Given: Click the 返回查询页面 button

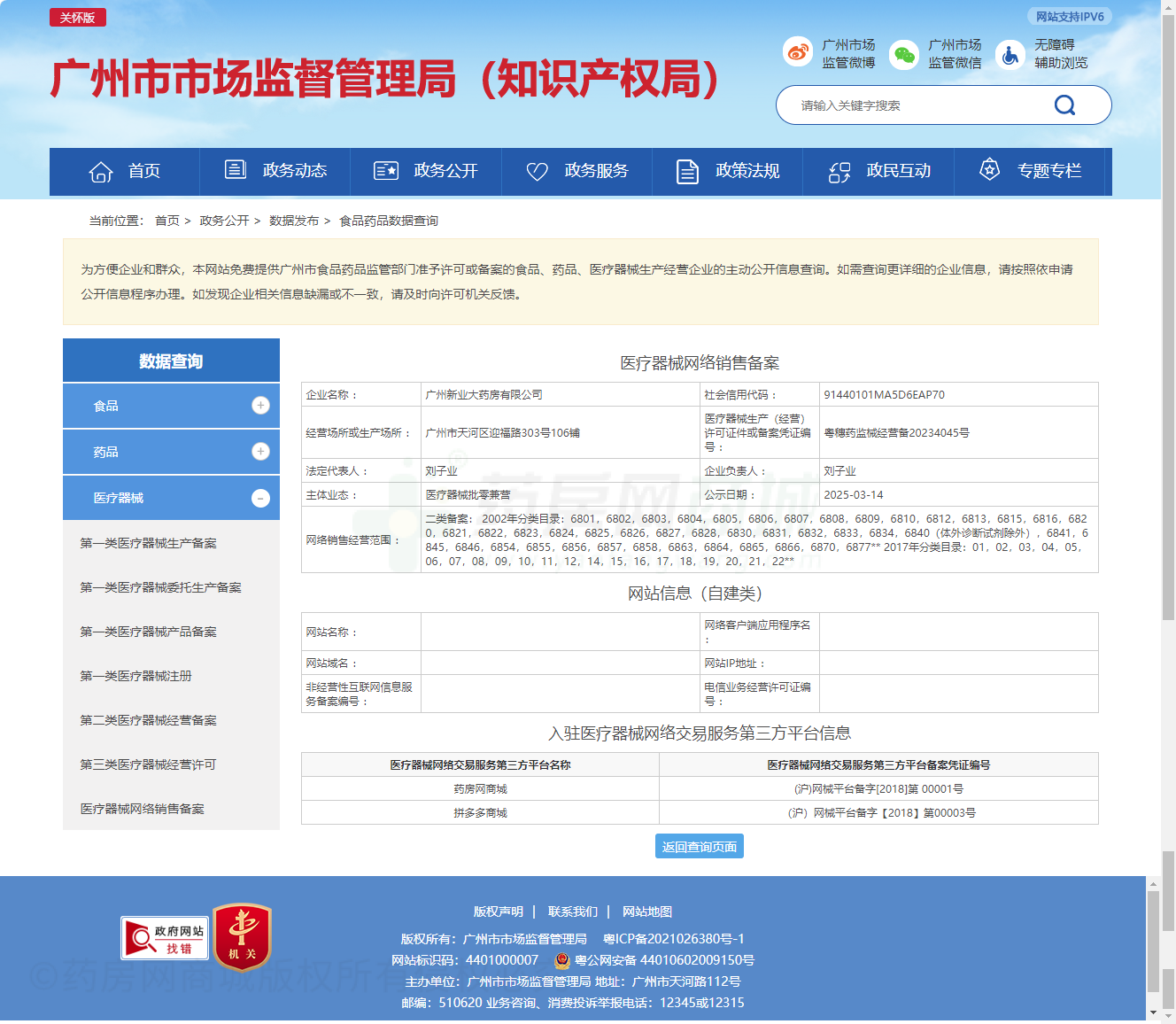Looking at the screenshot, I should pos(700,846).
